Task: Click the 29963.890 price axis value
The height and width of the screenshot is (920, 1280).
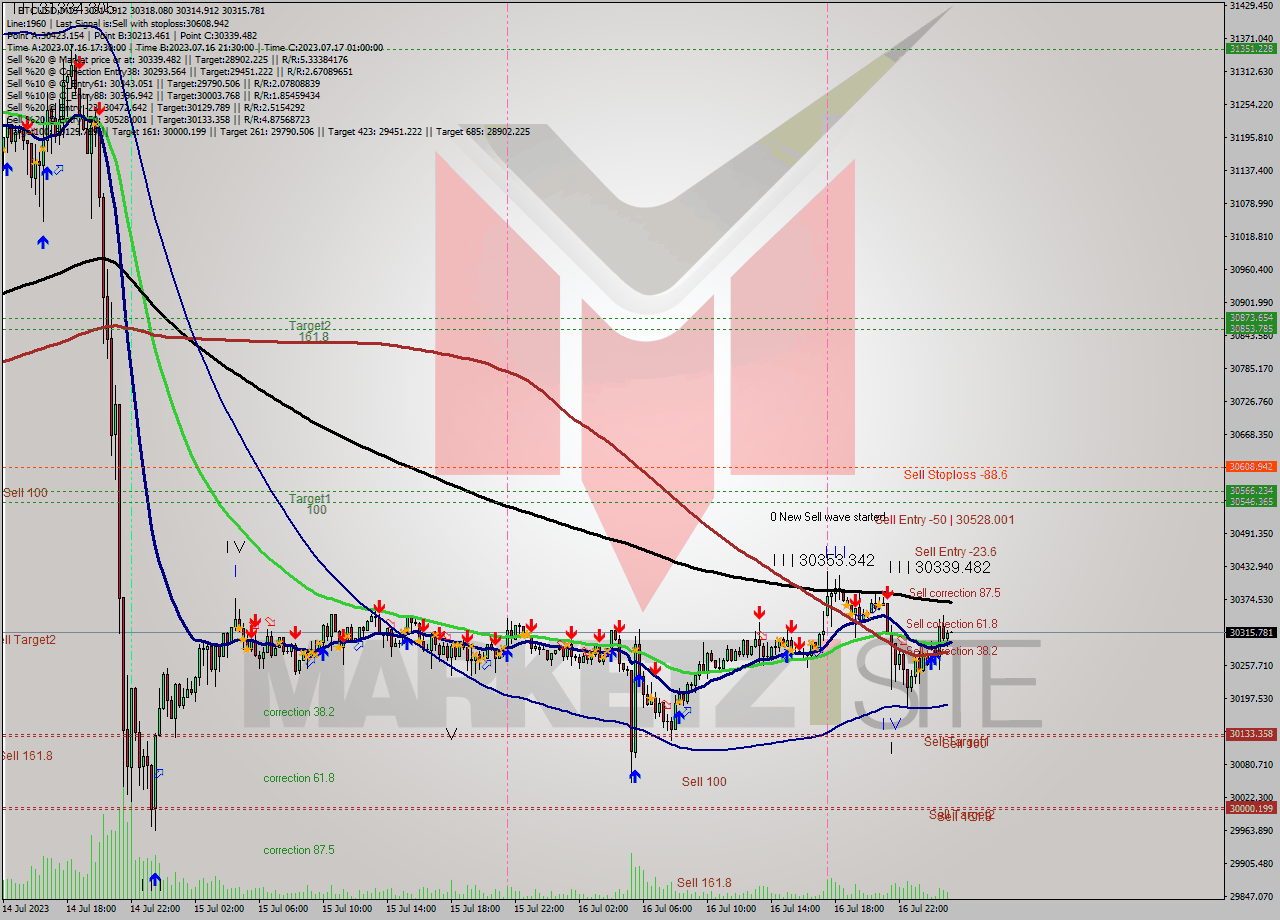Action: [1250, 830]
